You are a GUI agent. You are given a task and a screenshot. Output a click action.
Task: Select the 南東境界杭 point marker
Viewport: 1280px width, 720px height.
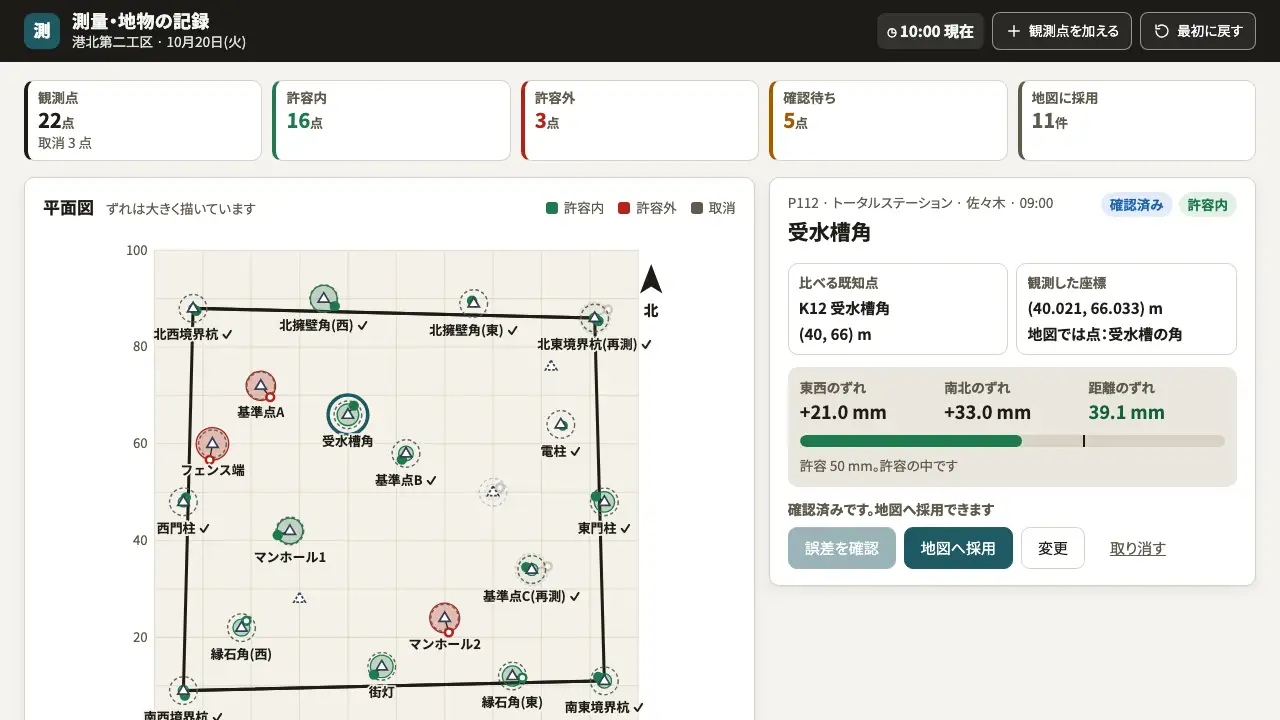click(603, 681)
